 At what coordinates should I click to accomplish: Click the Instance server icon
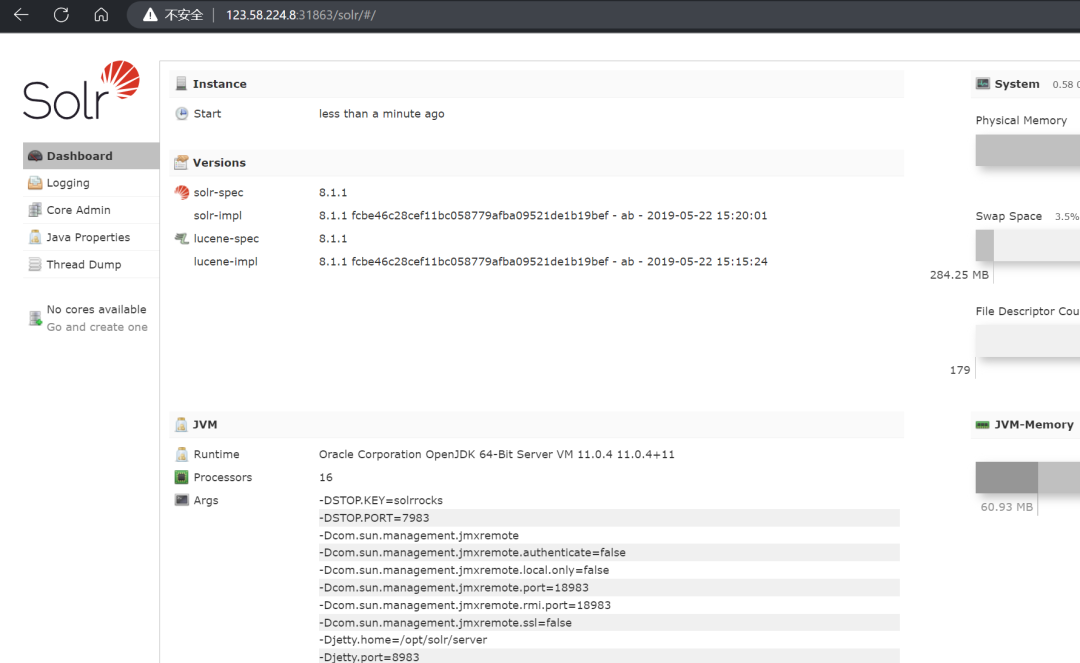181,84
